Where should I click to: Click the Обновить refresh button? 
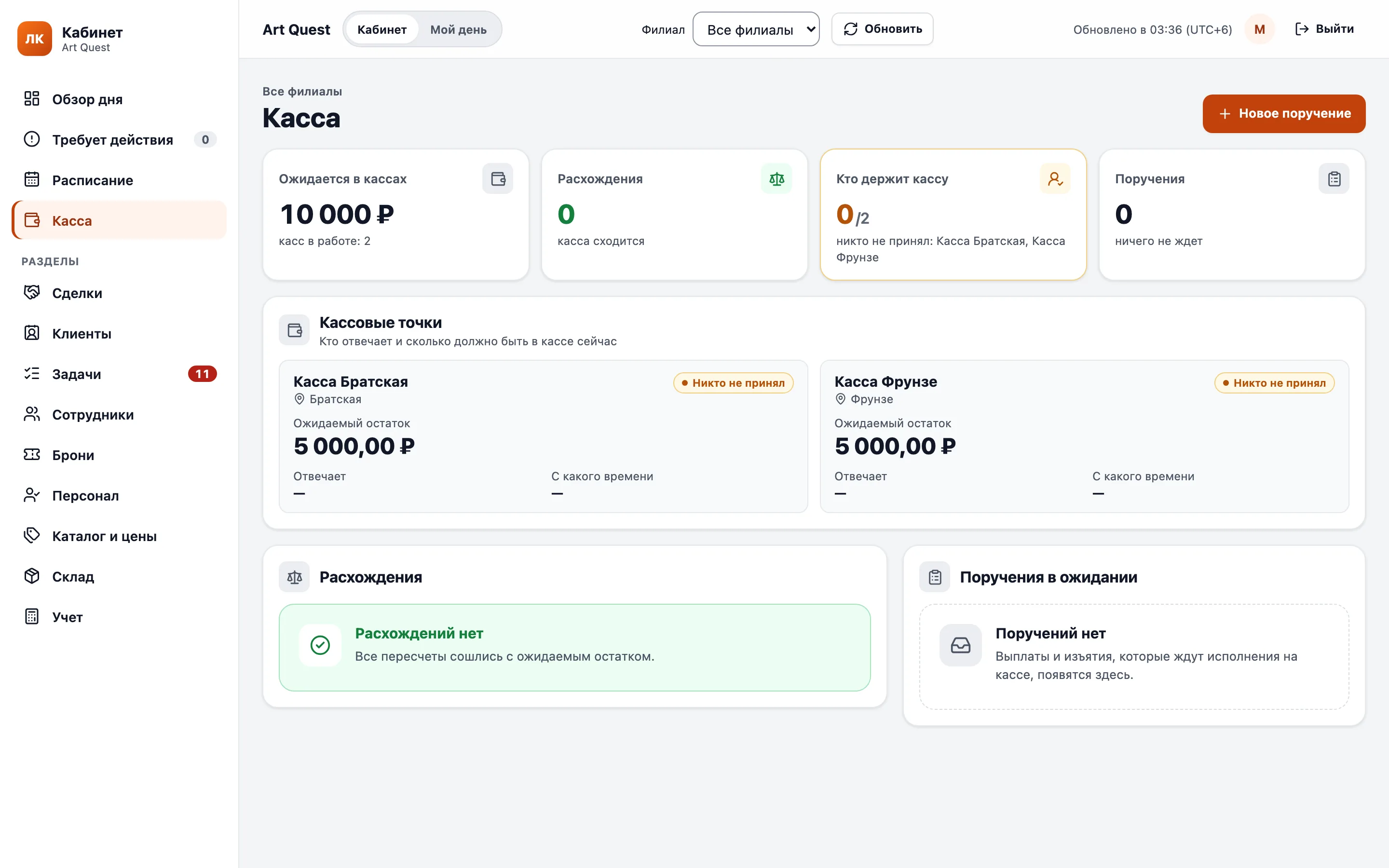[x=882, y=29]
